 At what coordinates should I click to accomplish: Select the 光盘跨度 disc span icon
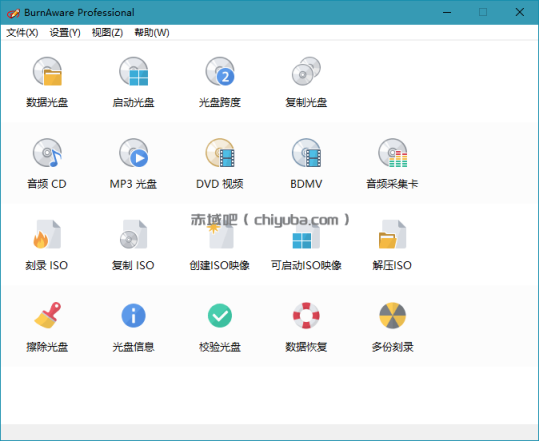[220, 71]
